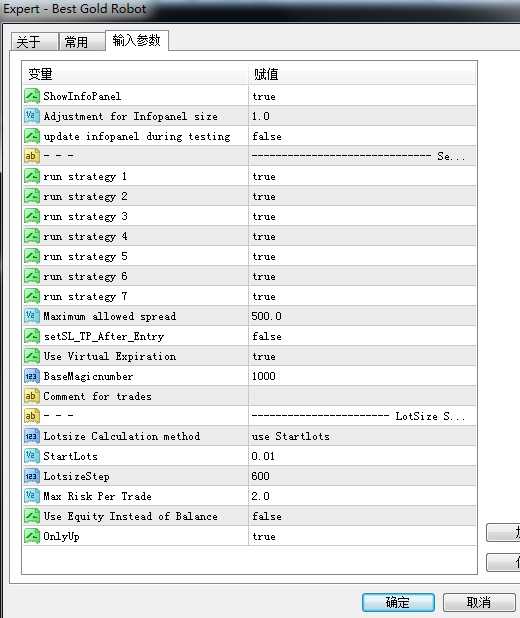Select the BaseMagicnumber variable name
This screenshot has height=618, width=520.
pos(88,376)
